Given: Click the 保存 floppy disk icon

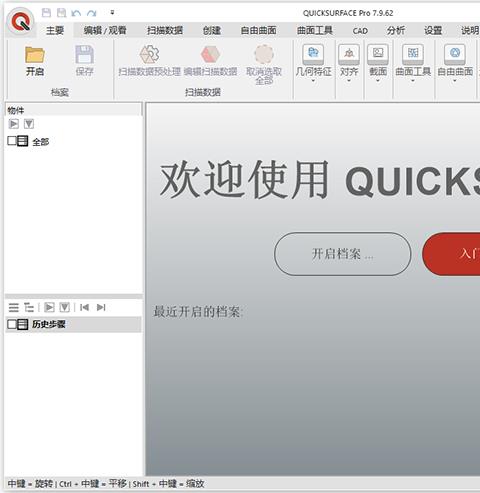Looking at the screenshot, I should point(84,55).
